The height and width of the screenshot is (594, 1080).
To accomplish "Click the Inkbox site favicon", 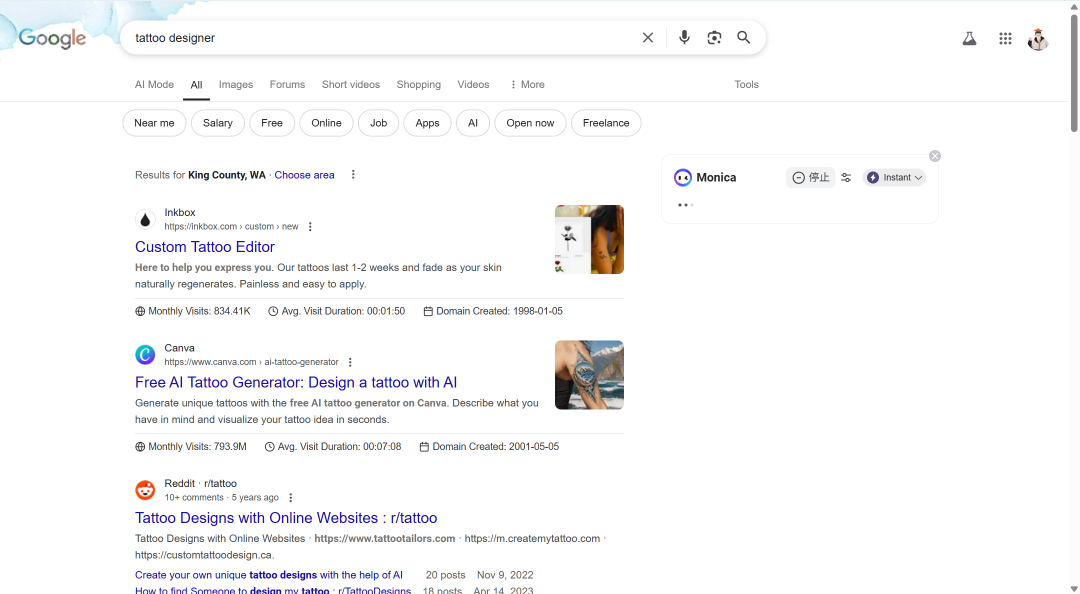I will click(x=145, y=220).
